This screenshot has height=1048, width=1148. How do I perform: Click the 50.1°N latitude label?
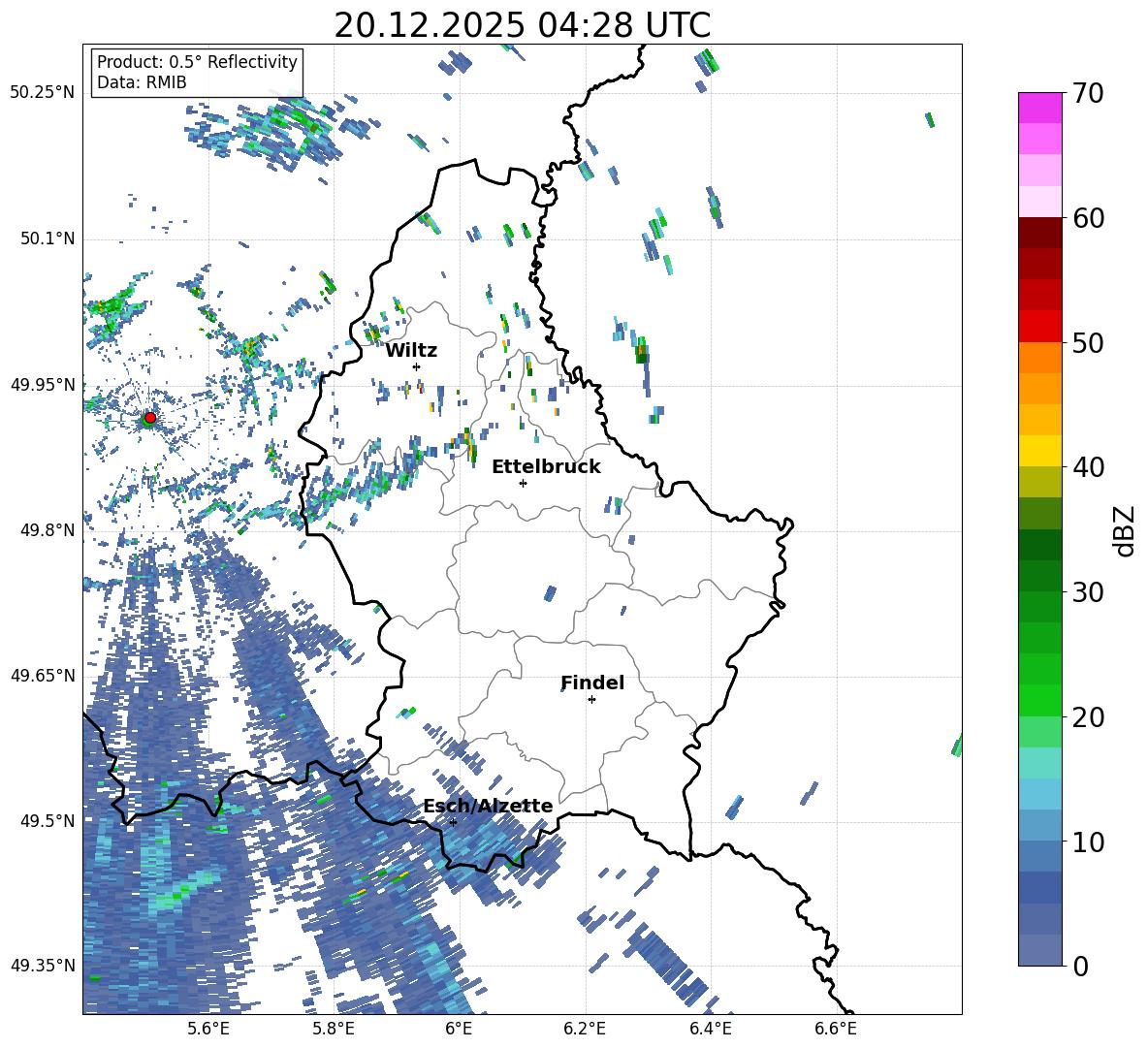tap(48, 238)
